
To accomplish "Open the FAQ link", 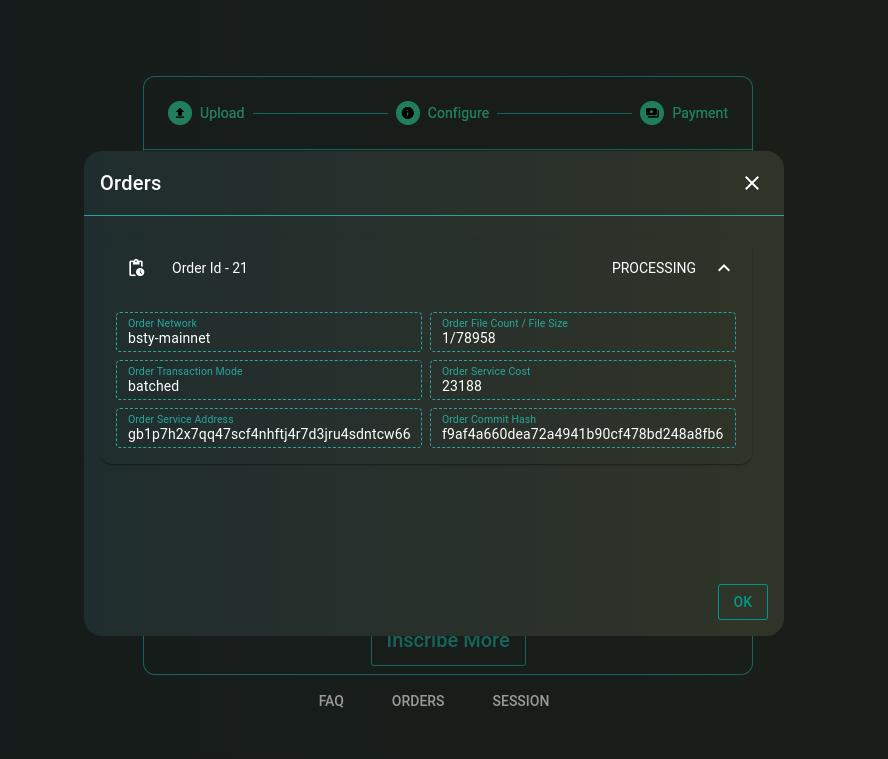I will [331, 701].
